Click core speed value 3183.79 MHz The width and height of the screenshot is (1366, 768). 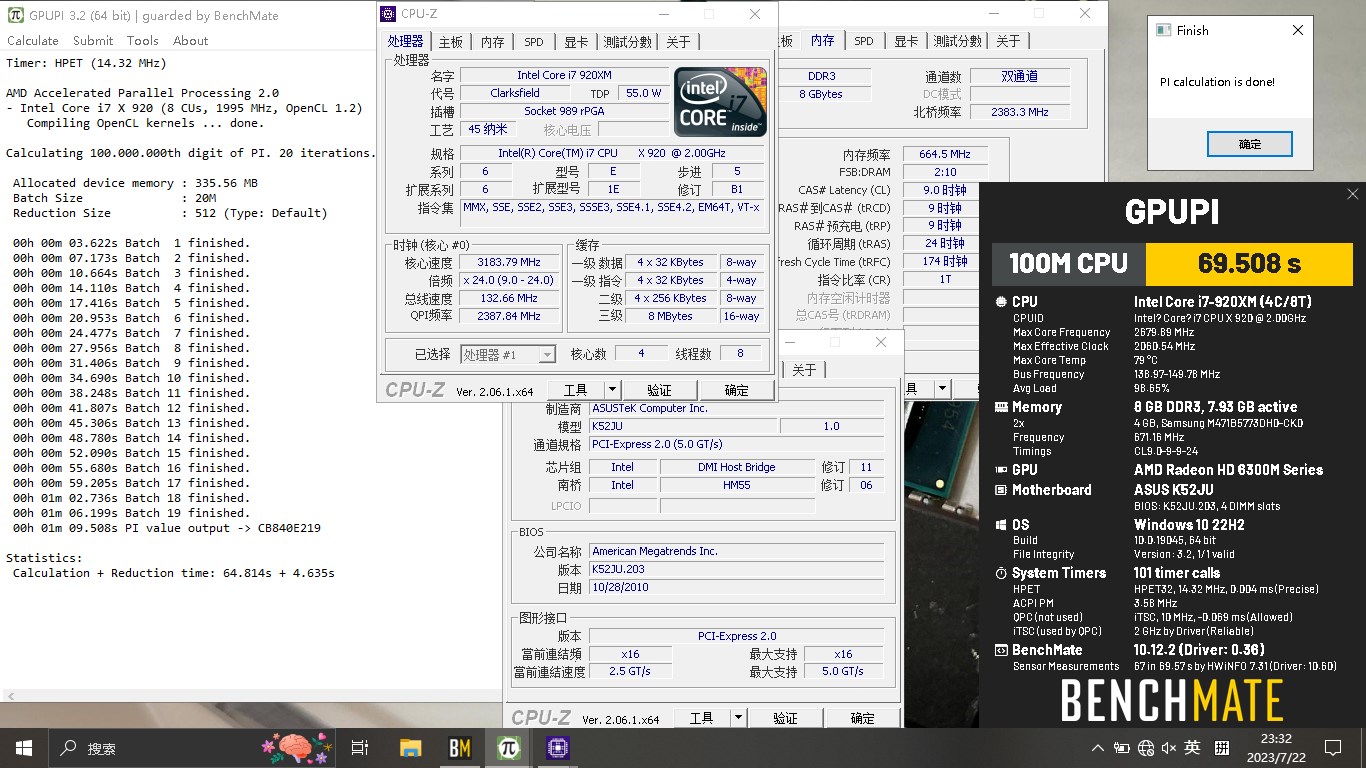(510, 262)
